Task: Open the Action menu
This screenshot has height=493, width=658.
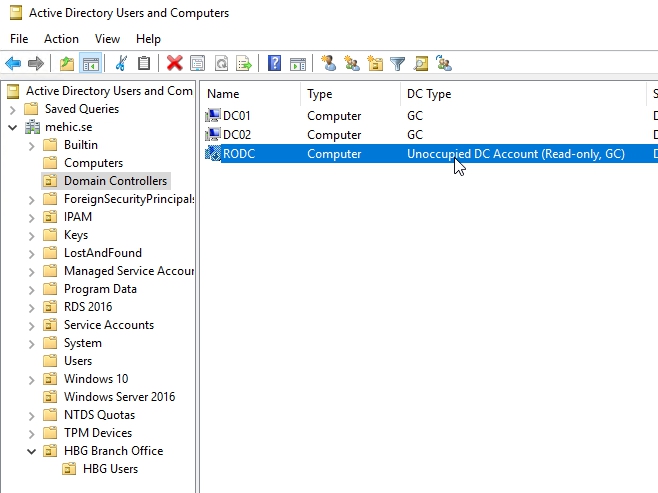Action: (61, 38)
